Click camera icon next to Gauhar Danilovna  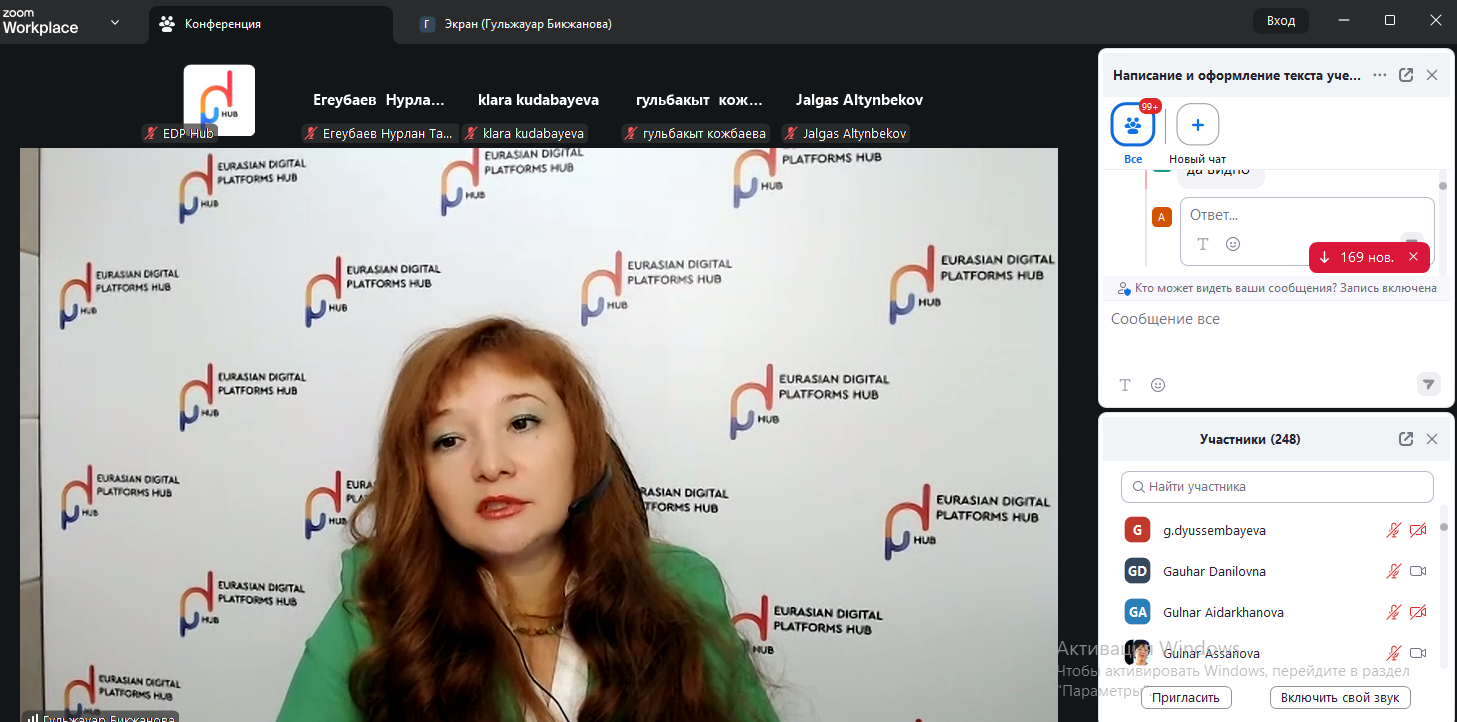coord(1417,571)
